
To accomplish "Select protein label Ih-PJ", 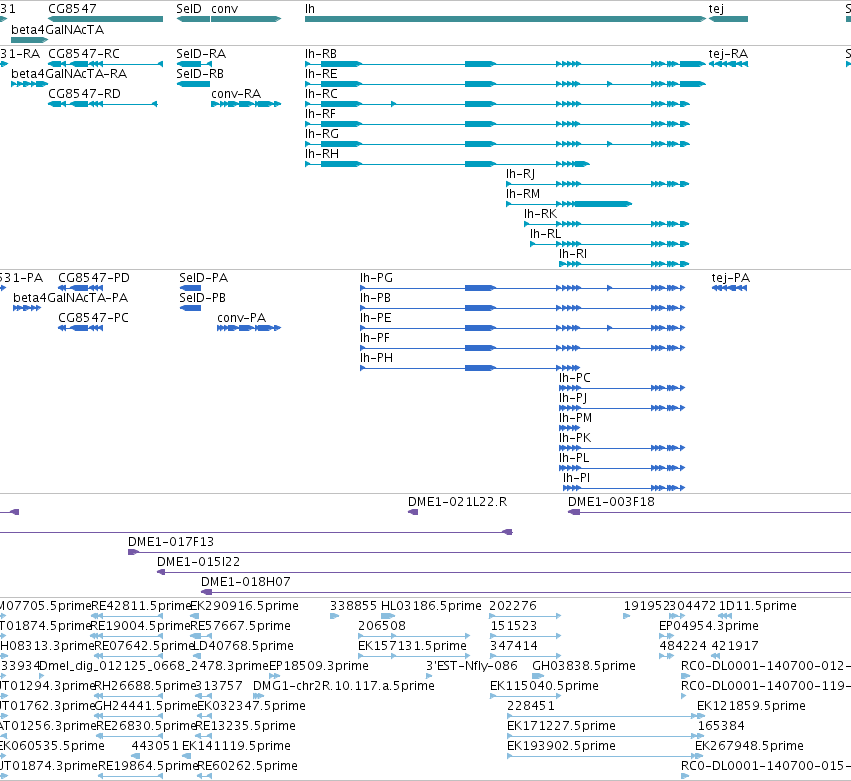I will pyautogui.click(x=573, y=398).
